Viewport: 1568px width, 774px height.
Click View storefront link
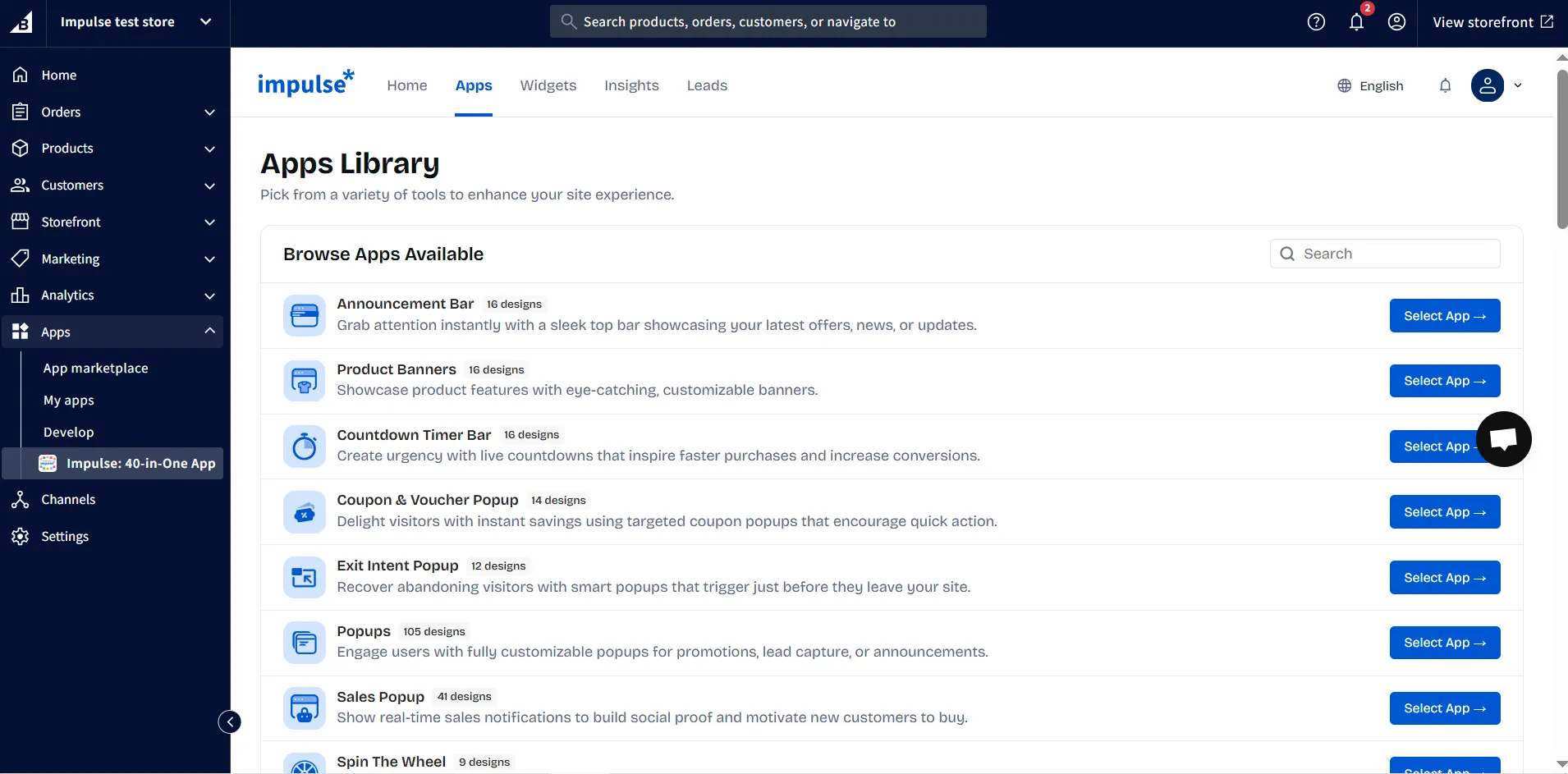pyautogui.click(x=1492, y=22)
